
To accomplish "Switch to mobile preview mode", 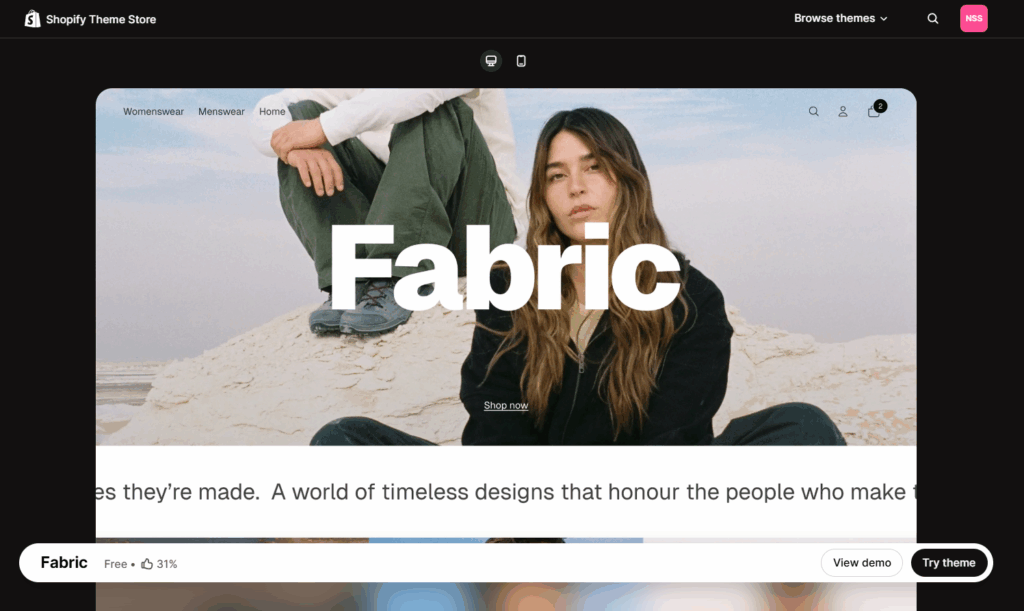I will point(521,61).
